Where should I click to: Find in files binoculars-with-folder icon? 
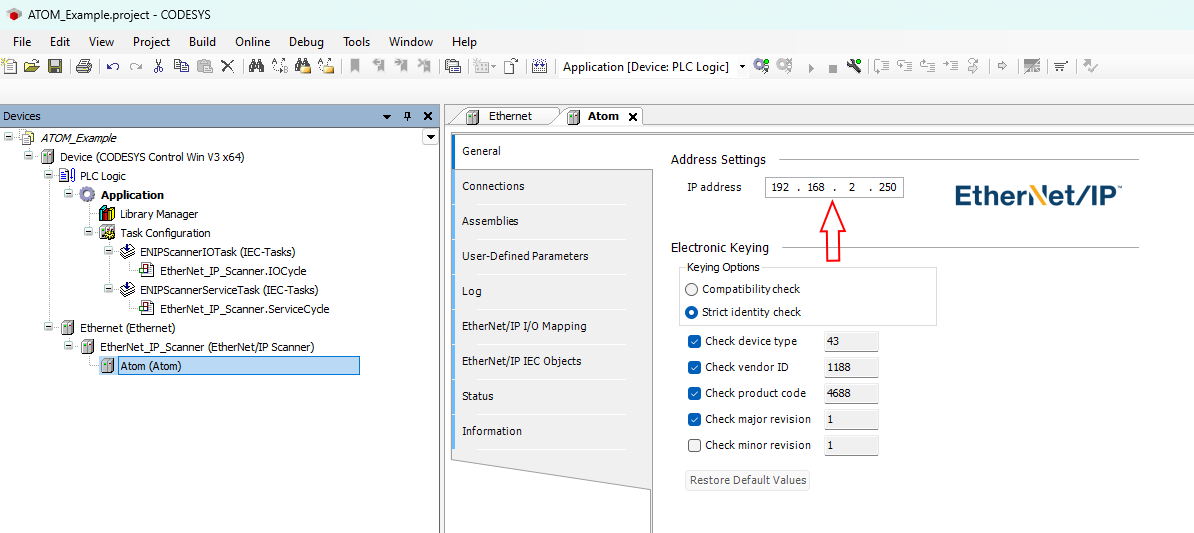click(303, 66)
